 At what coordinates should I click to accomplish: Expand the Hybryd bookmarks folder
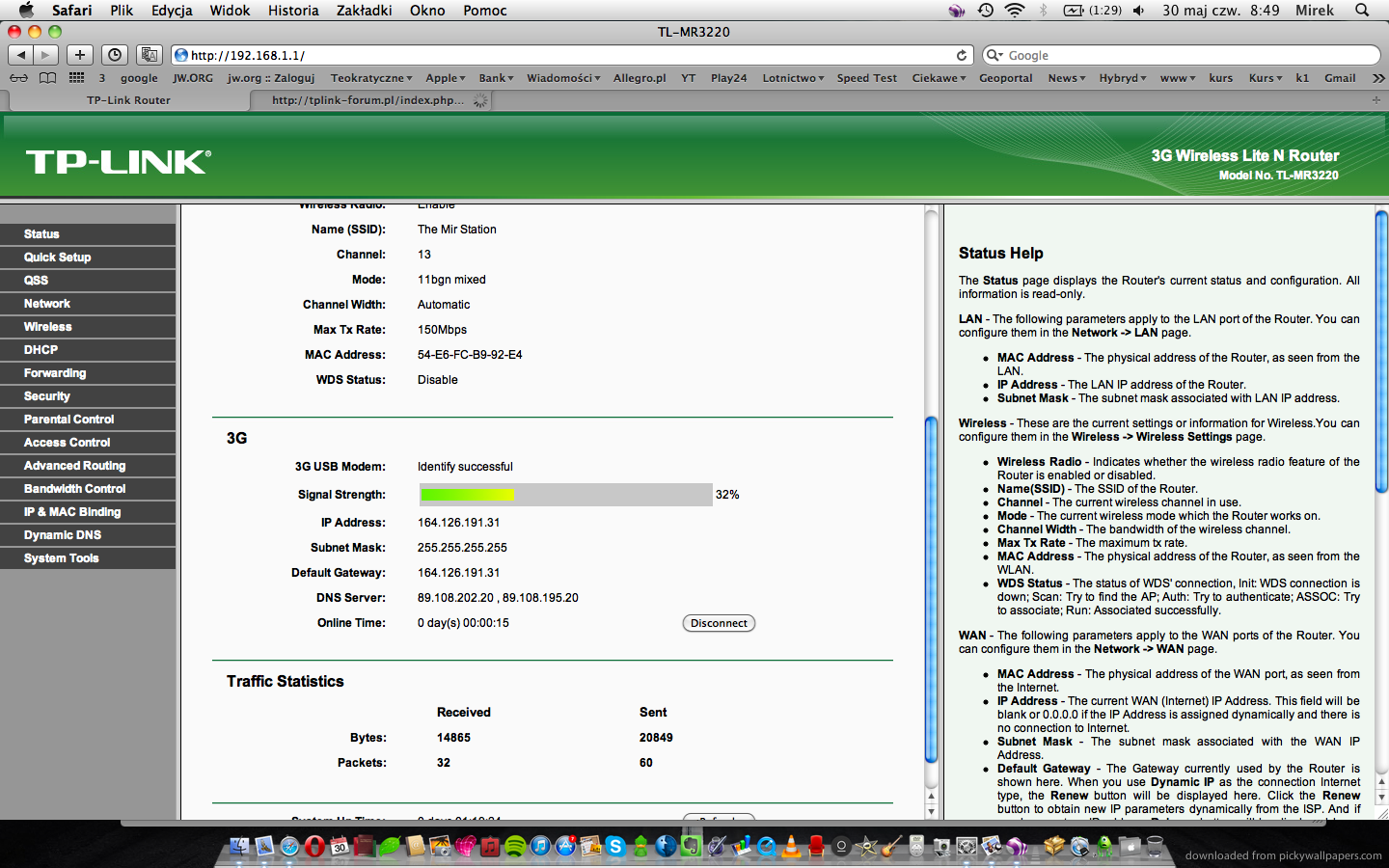pyautogui.click(x=1123, y=78)
